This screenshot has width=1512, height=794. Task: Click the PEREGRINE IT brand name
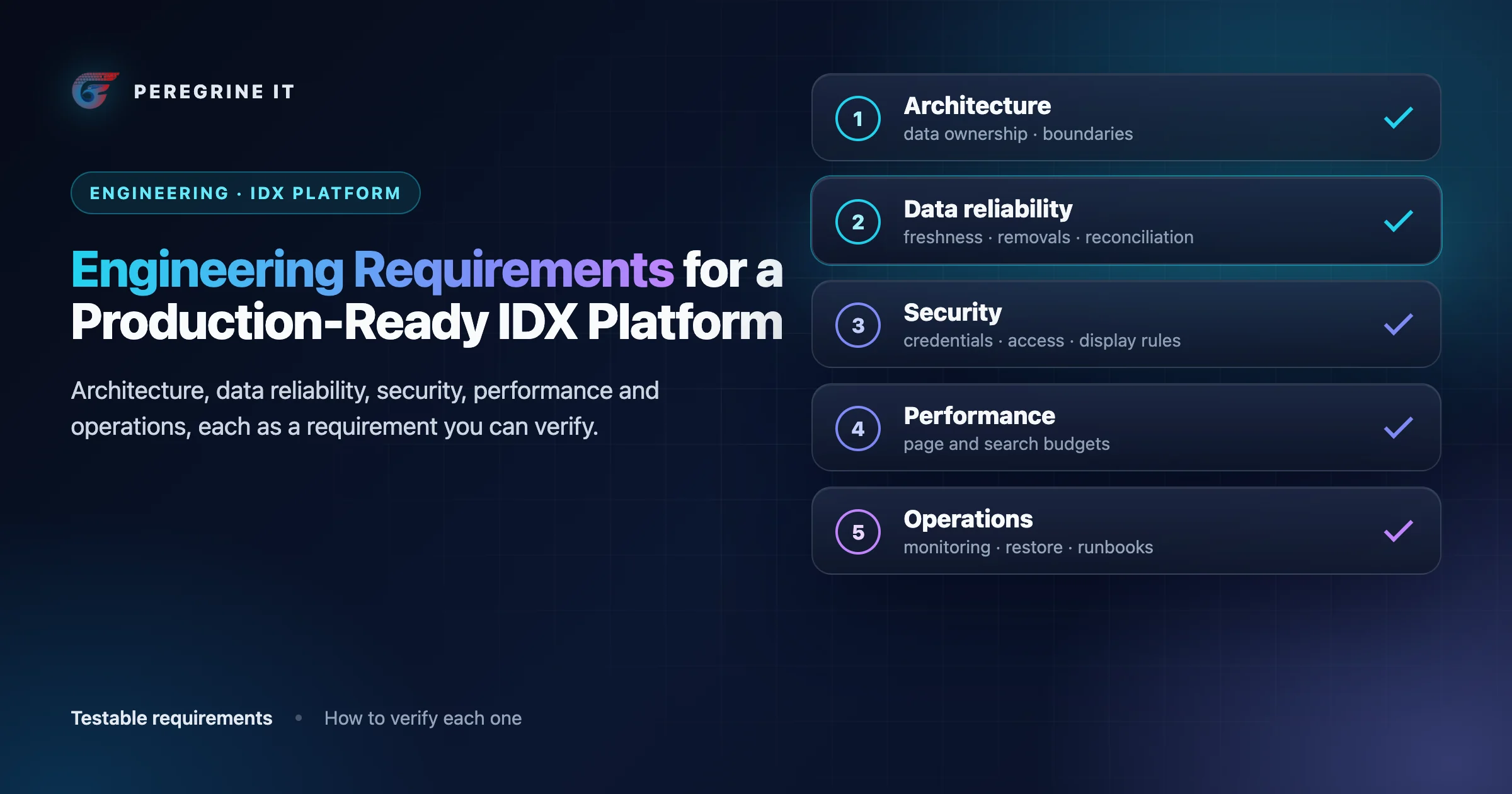point(214,92)
